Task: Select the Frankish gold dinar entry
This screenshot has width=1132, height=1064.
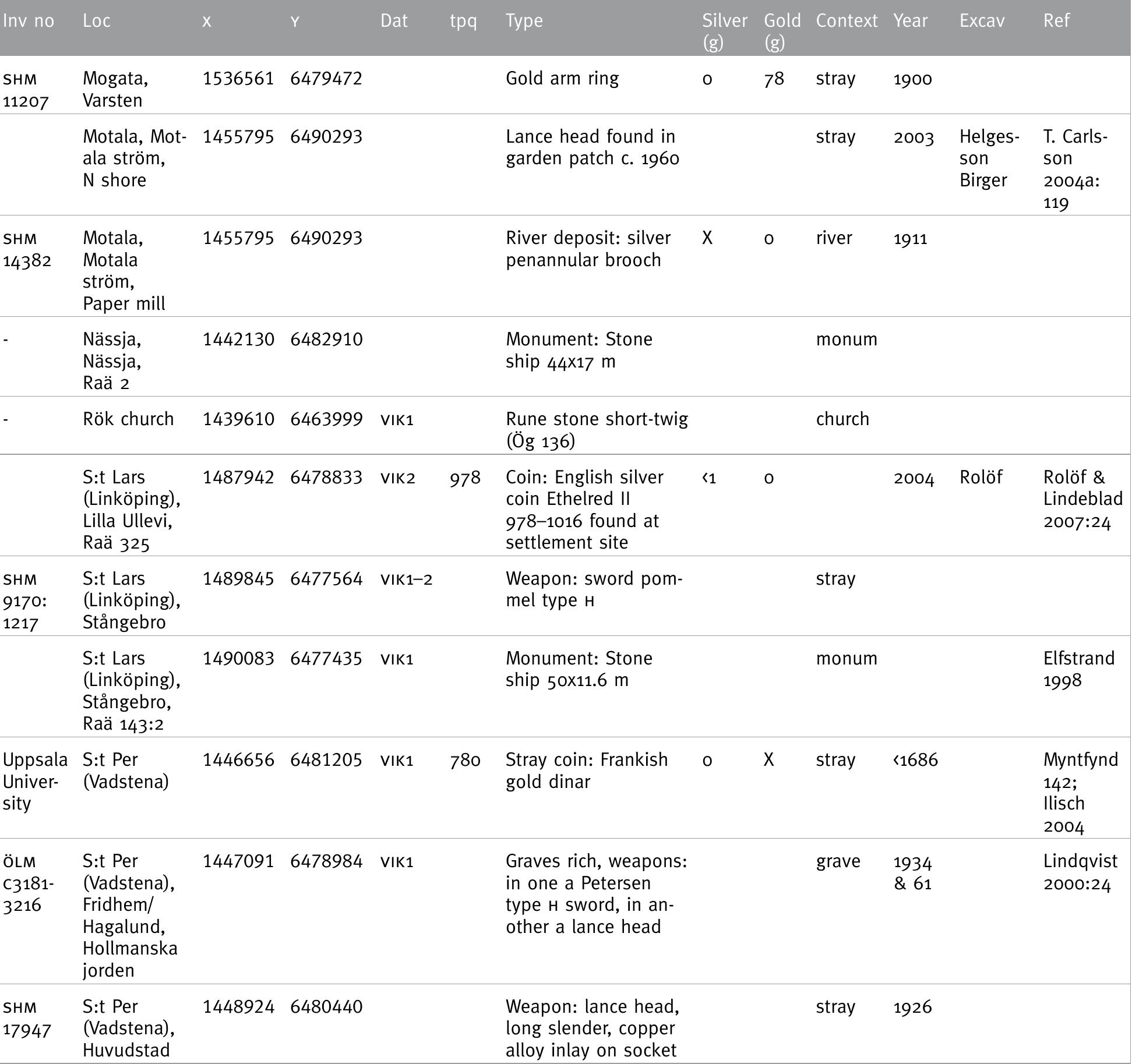Action: [x=586, y=770]
